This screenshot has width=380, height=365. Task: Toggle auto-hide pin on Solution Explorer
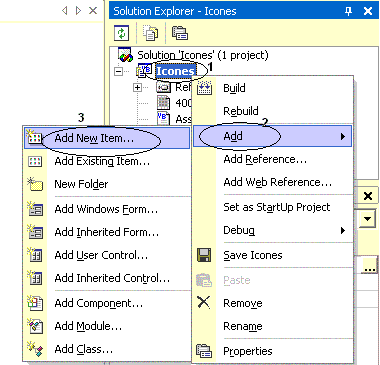click(348, 11)
